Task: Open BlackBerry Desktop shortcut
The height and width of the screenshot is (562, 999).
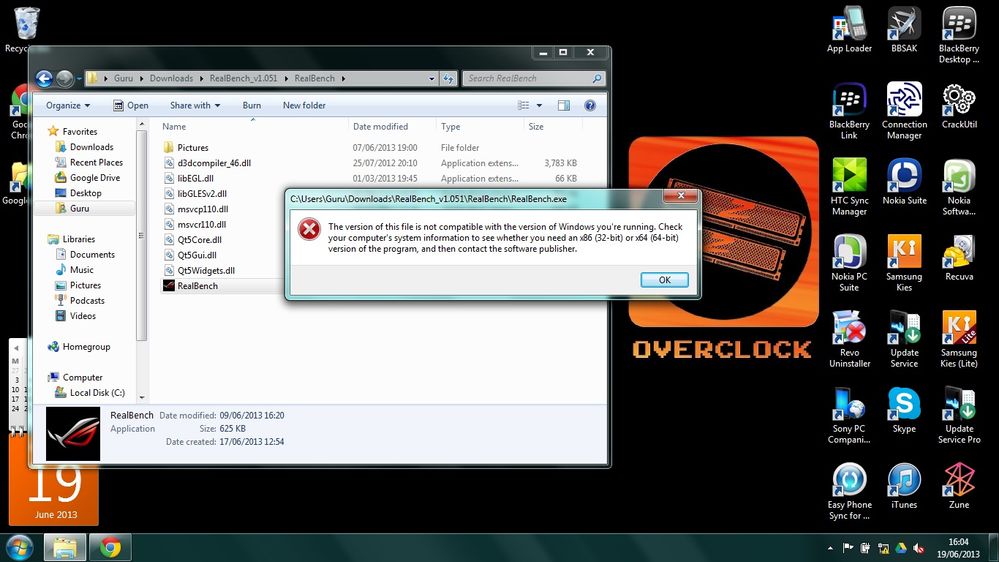Action: pos(959,35)
